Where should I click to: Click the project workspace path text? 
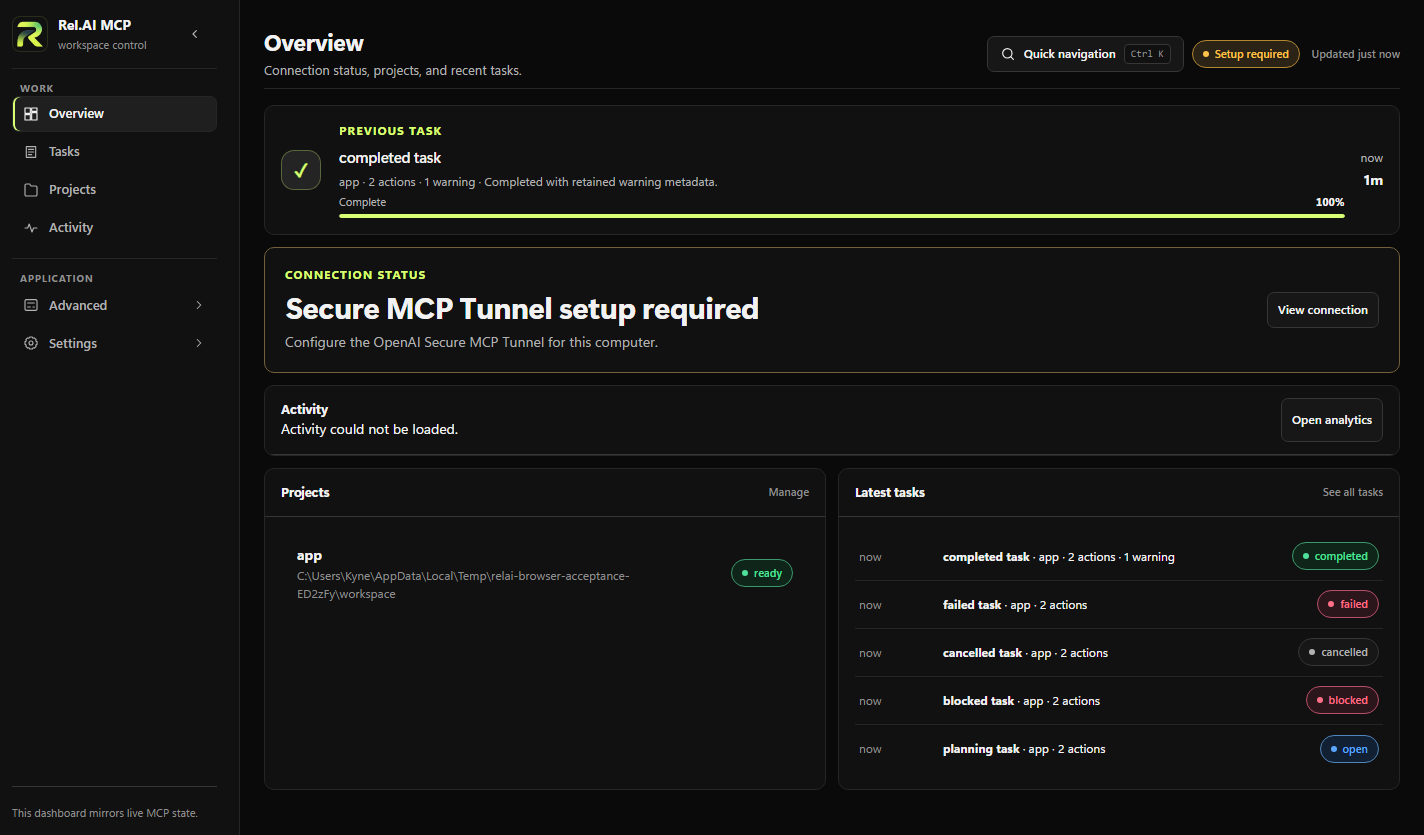463,585
